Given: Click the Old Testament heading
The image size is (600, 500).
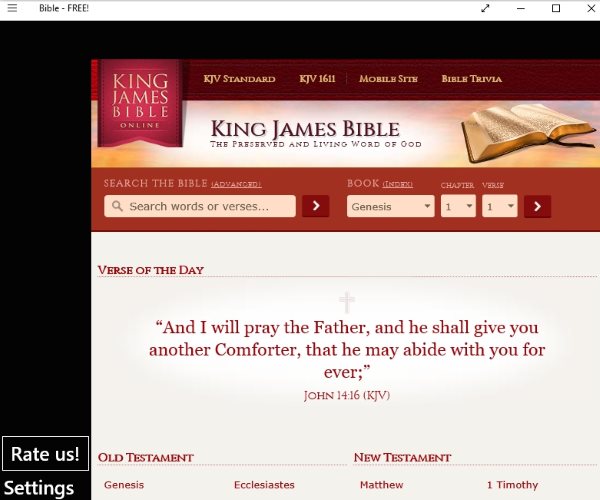Looking at the screenshot, I should point(145,458).
